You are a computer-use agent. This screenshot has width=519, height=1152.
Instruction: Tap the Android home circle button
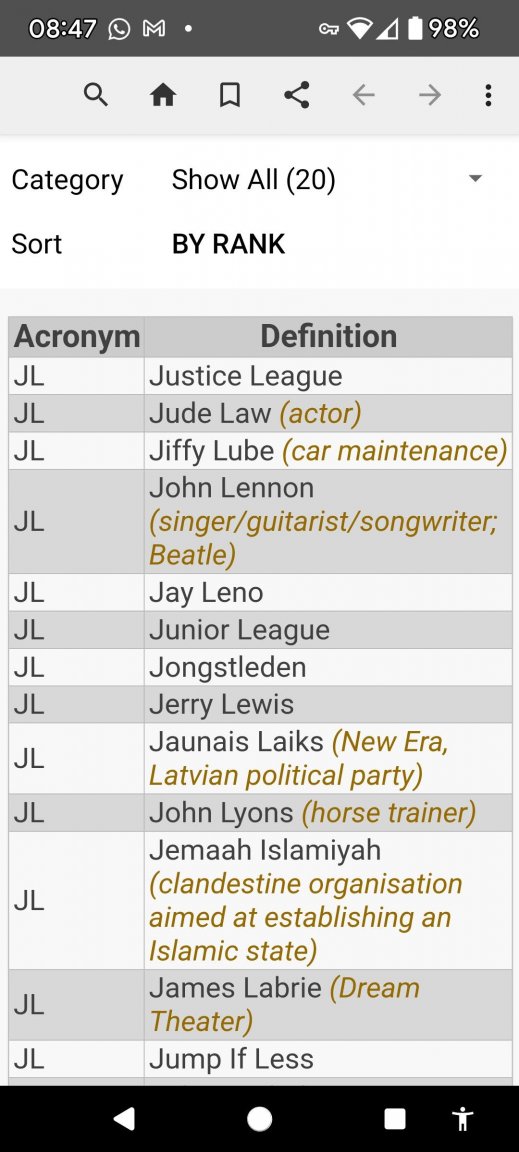click(260, 1118)
